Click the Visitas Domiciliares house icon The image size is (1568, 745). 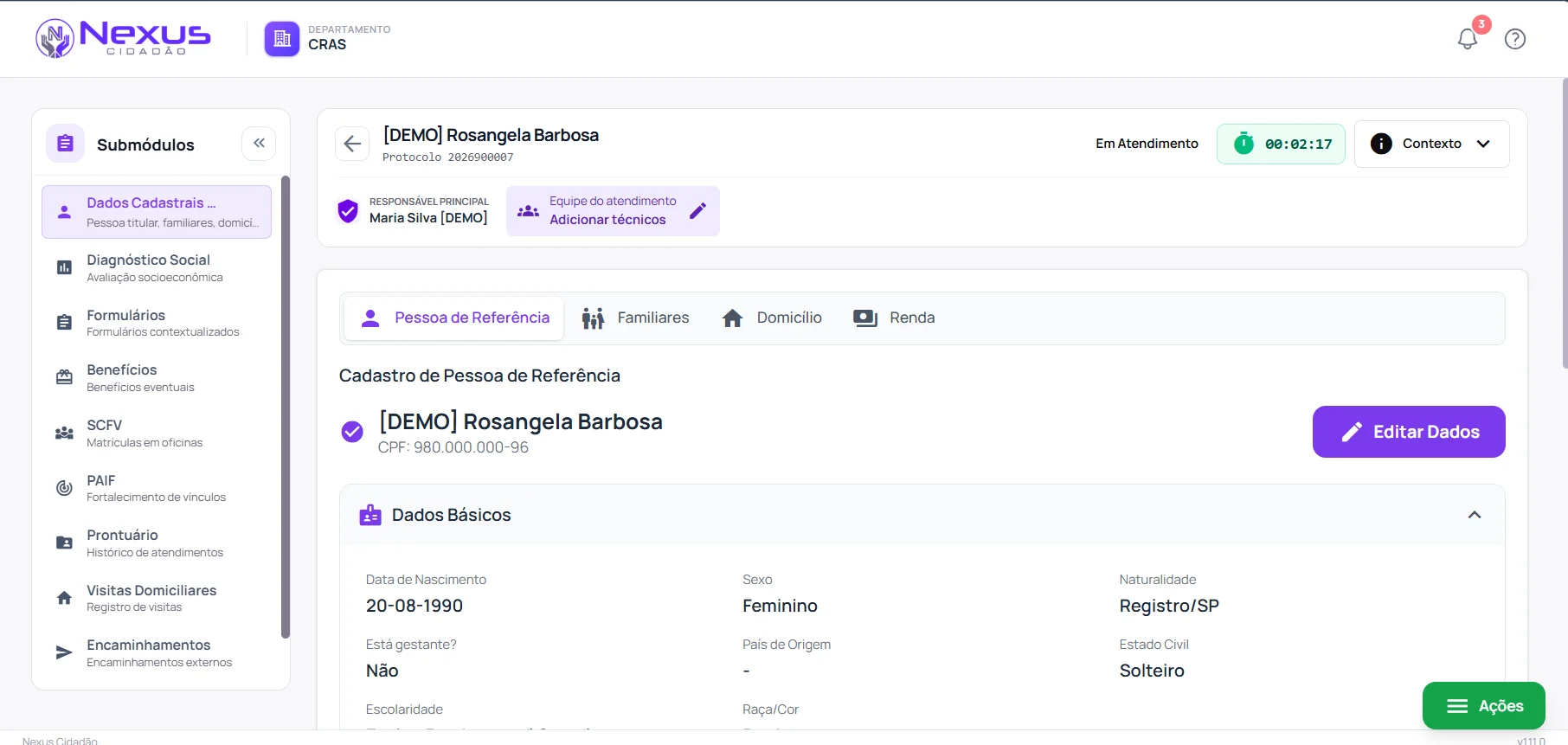64,598
